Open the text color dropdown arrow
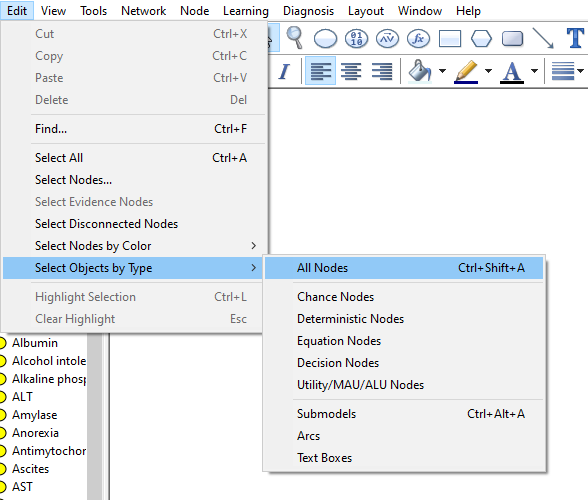The width and height of the screenshot is (588, 500). point(534,71)
